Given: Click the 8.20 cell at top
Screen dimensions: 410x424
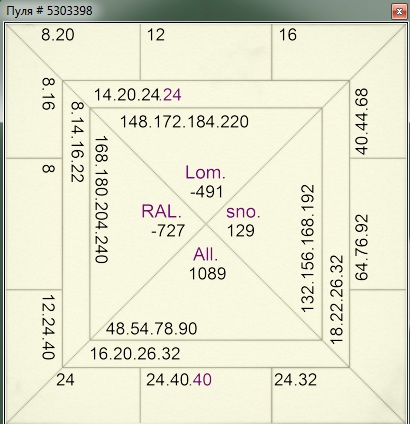Looking at the screenshot, I should pos(58,35).
